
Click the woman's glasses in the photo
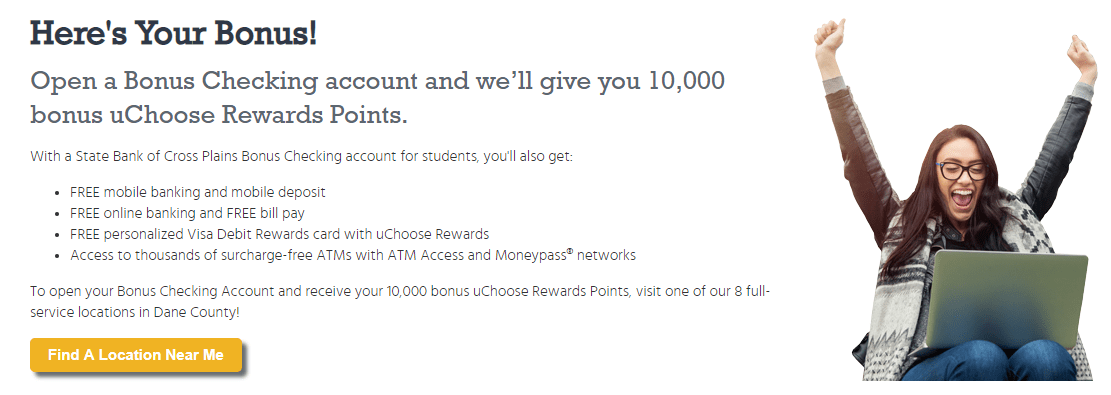961,170
